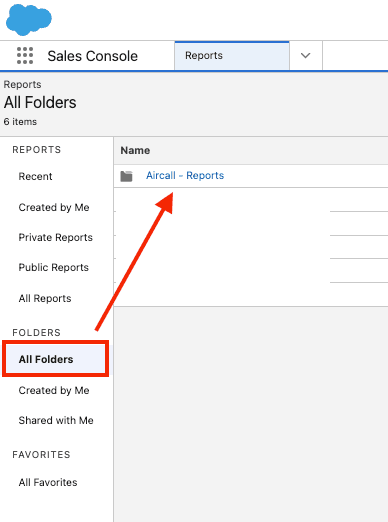Click the folder icon beside Aircall - Reports

[x=126, y=176]
